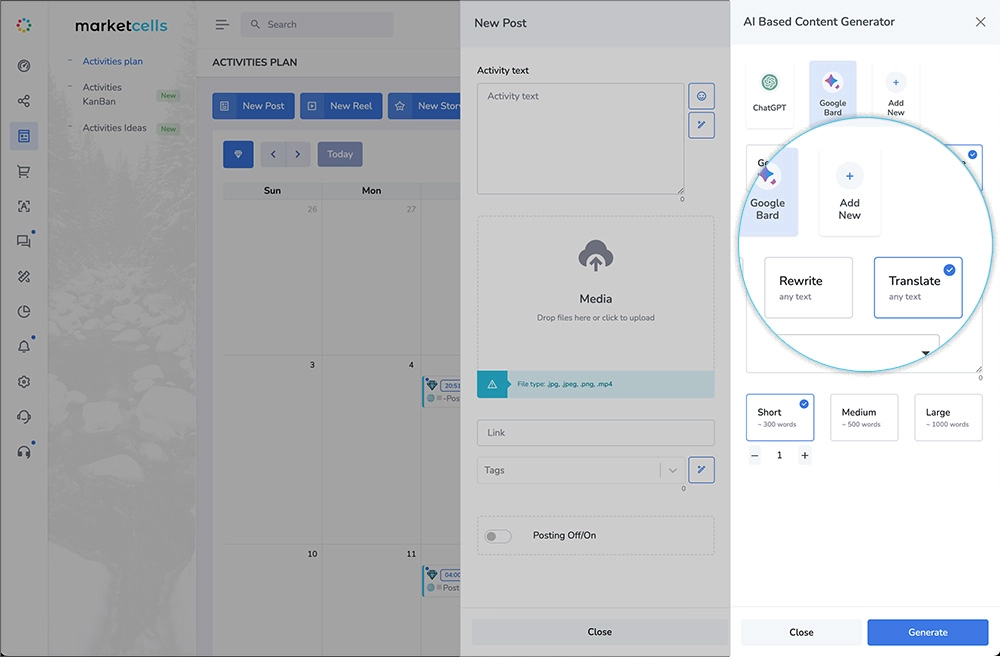Open the settings gear in sidebar

pos(24,382)
